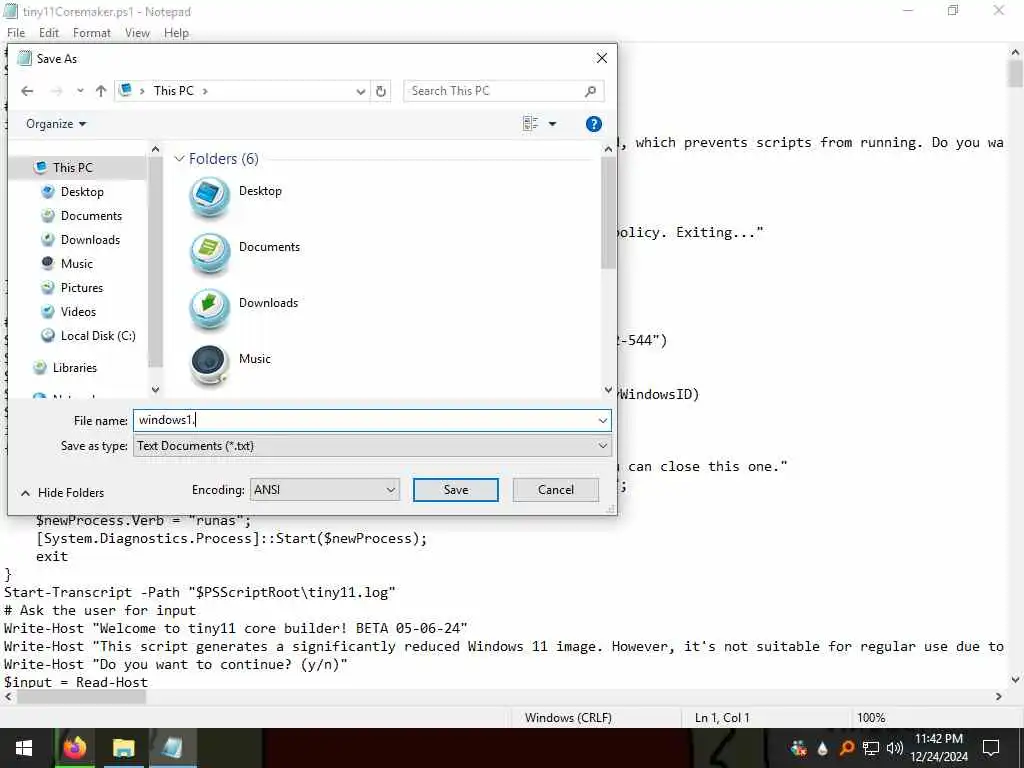Image resolution: width=1024 pixels, height=768 pixels.
Task: Select This PC in the navigation pane
Action: click(72, 168)
